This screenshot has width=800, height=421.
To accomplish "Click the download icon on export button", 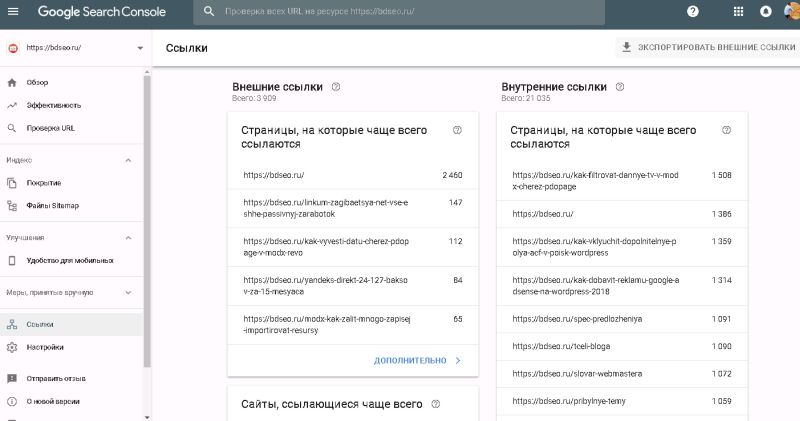I will tap(627, 47).
